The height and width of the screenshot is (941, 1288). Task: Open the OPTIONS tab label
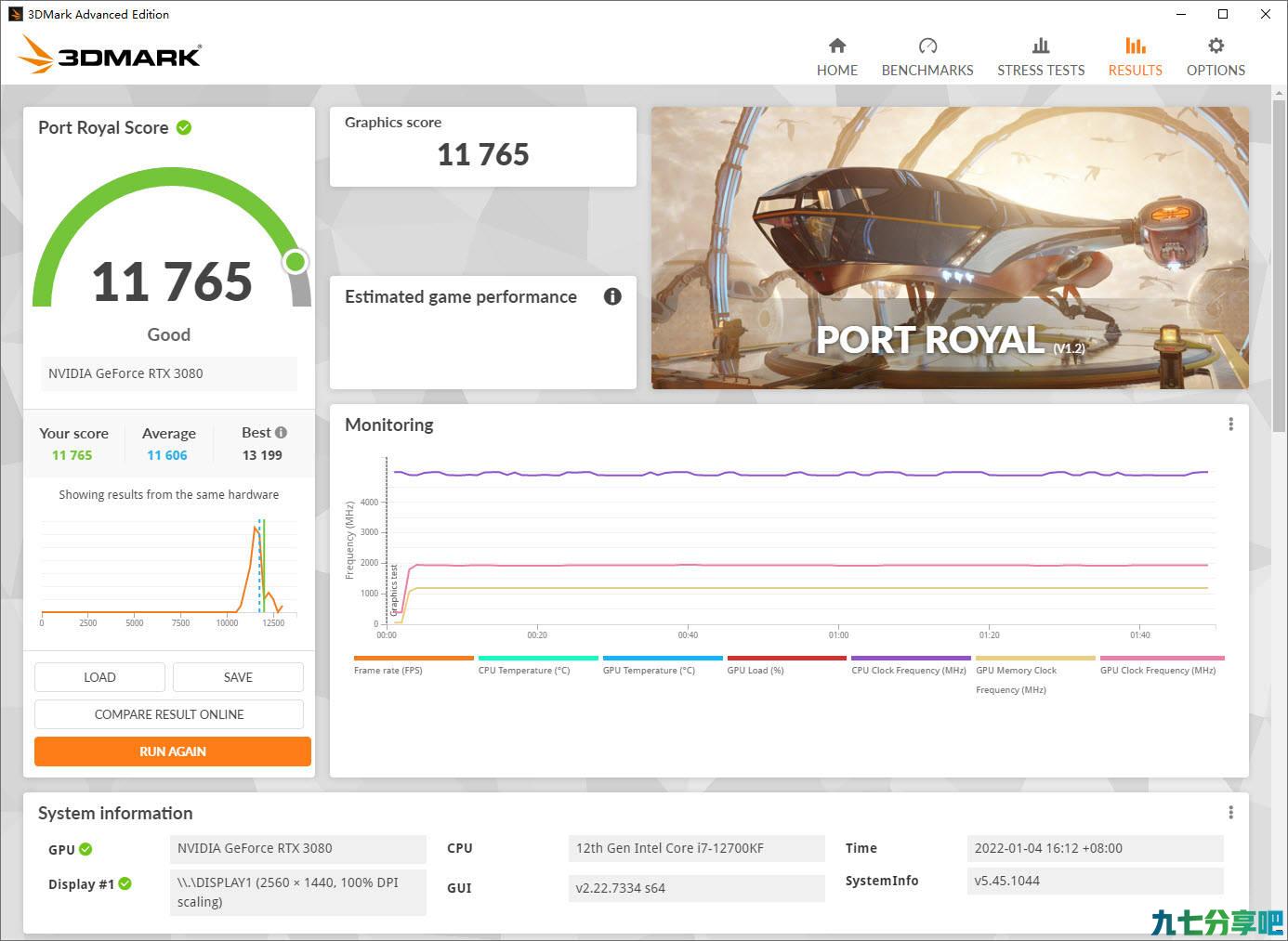[x=1216, y=71]
